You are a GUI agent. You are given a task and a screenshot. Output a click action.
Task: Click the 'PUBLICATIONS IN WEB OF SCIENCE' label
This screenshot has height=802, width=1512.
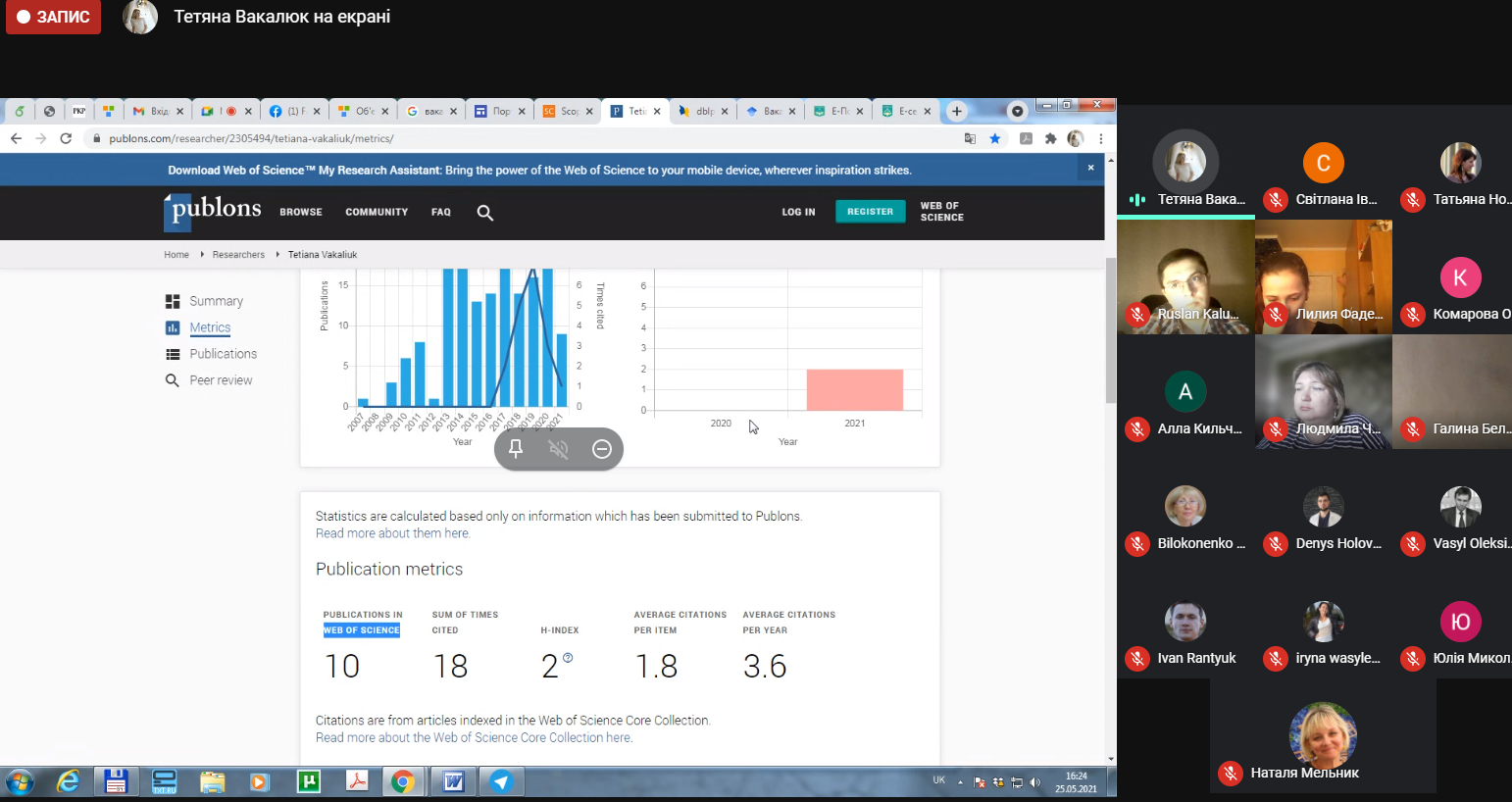click(x=363, y=623)
